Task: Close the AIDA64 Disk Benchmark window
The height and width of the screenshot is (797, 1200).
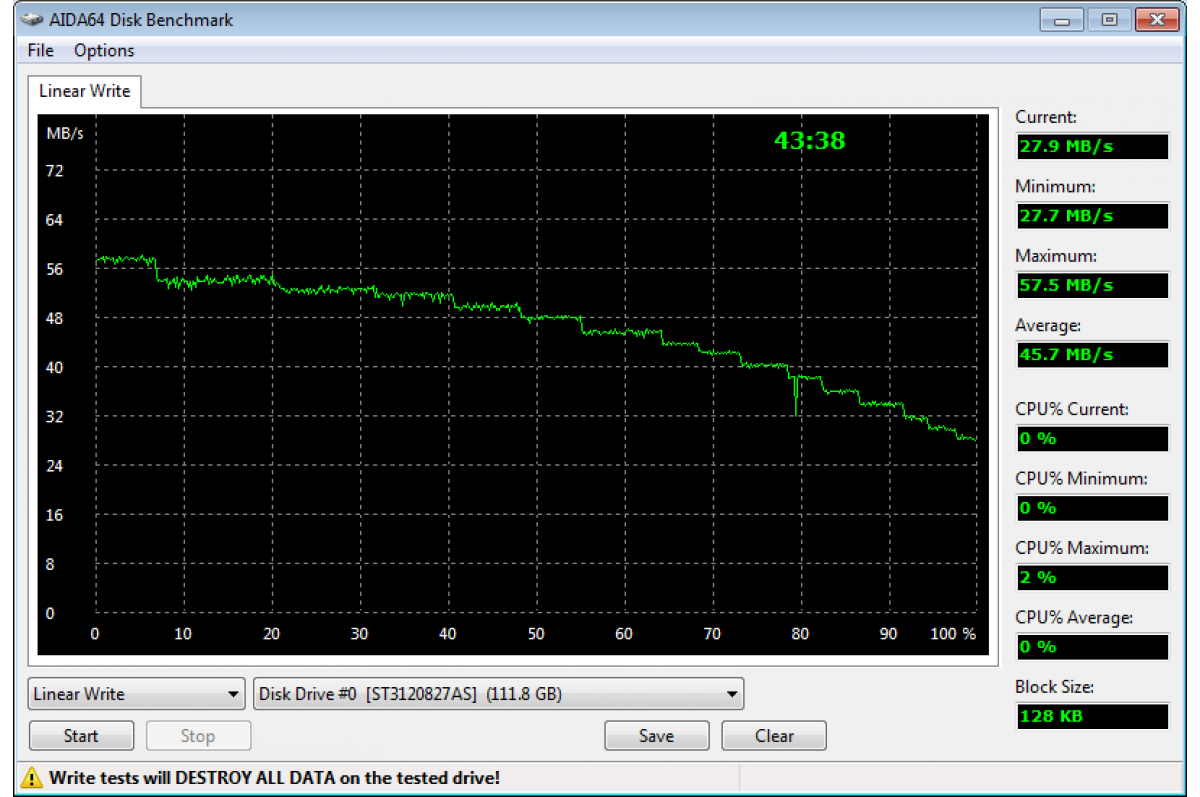Action: click(x=1156, y=19)
